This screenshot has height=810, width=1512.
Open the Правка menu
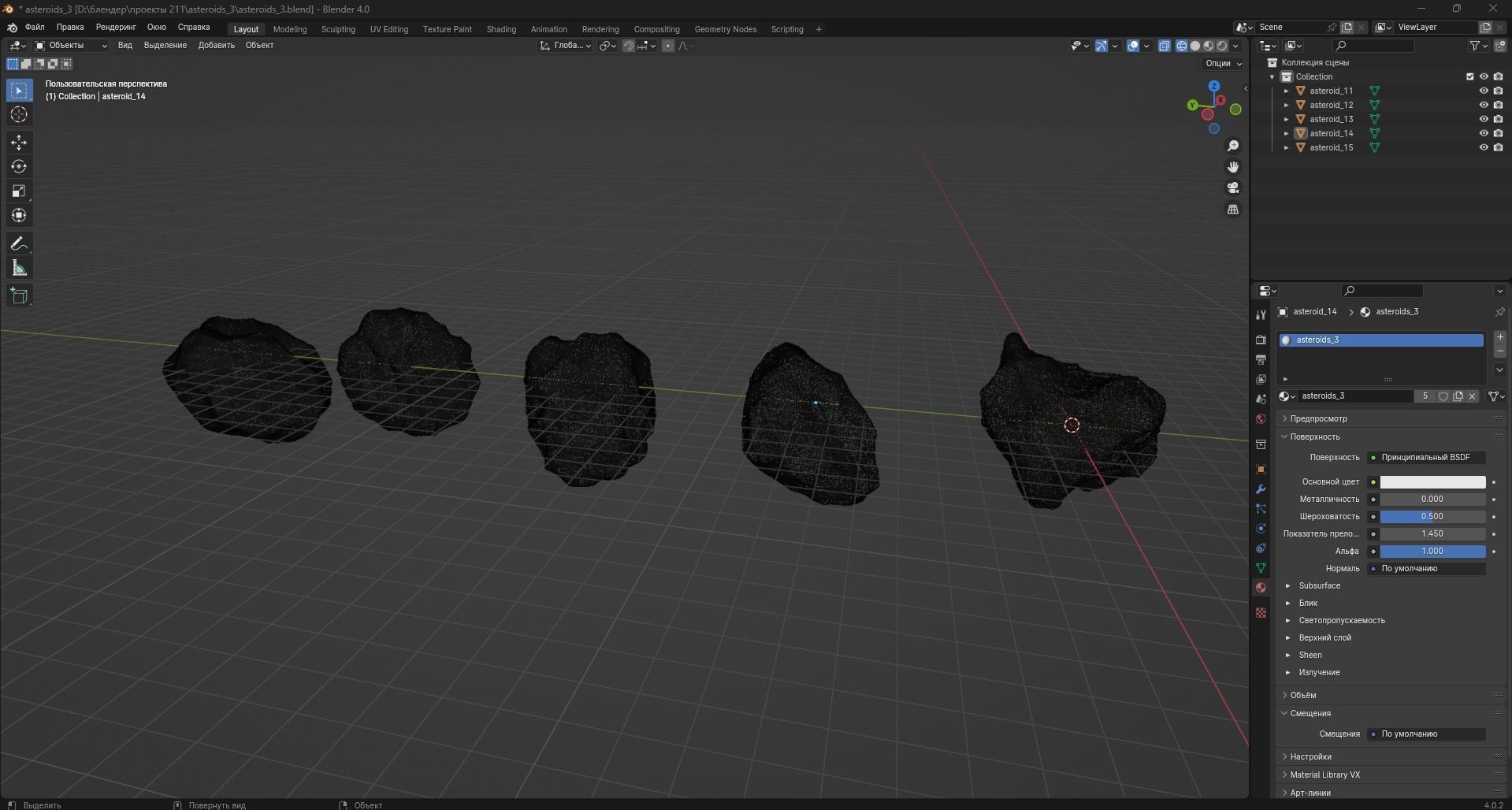[x=70, y=27]
